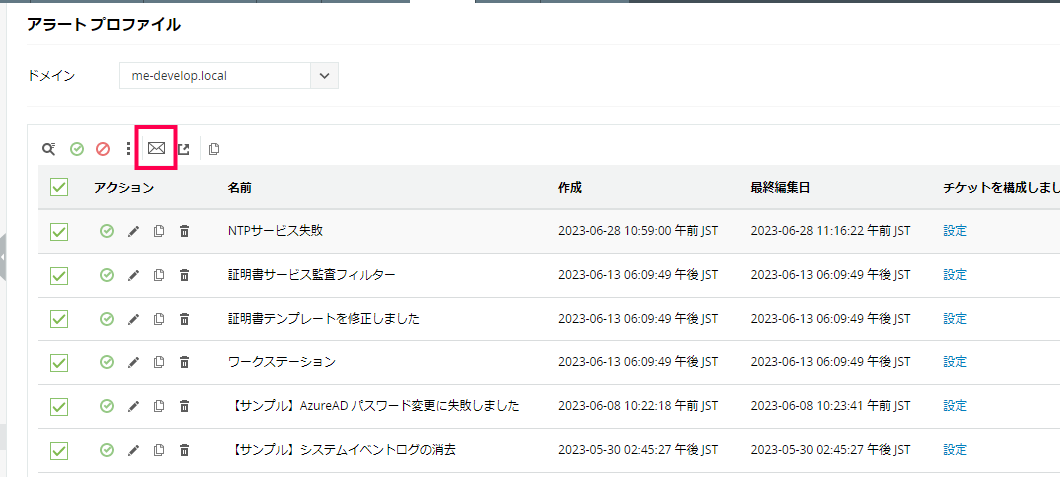Copy the システムイベントログの消去 profile
1060x477 pixels.
159,449
